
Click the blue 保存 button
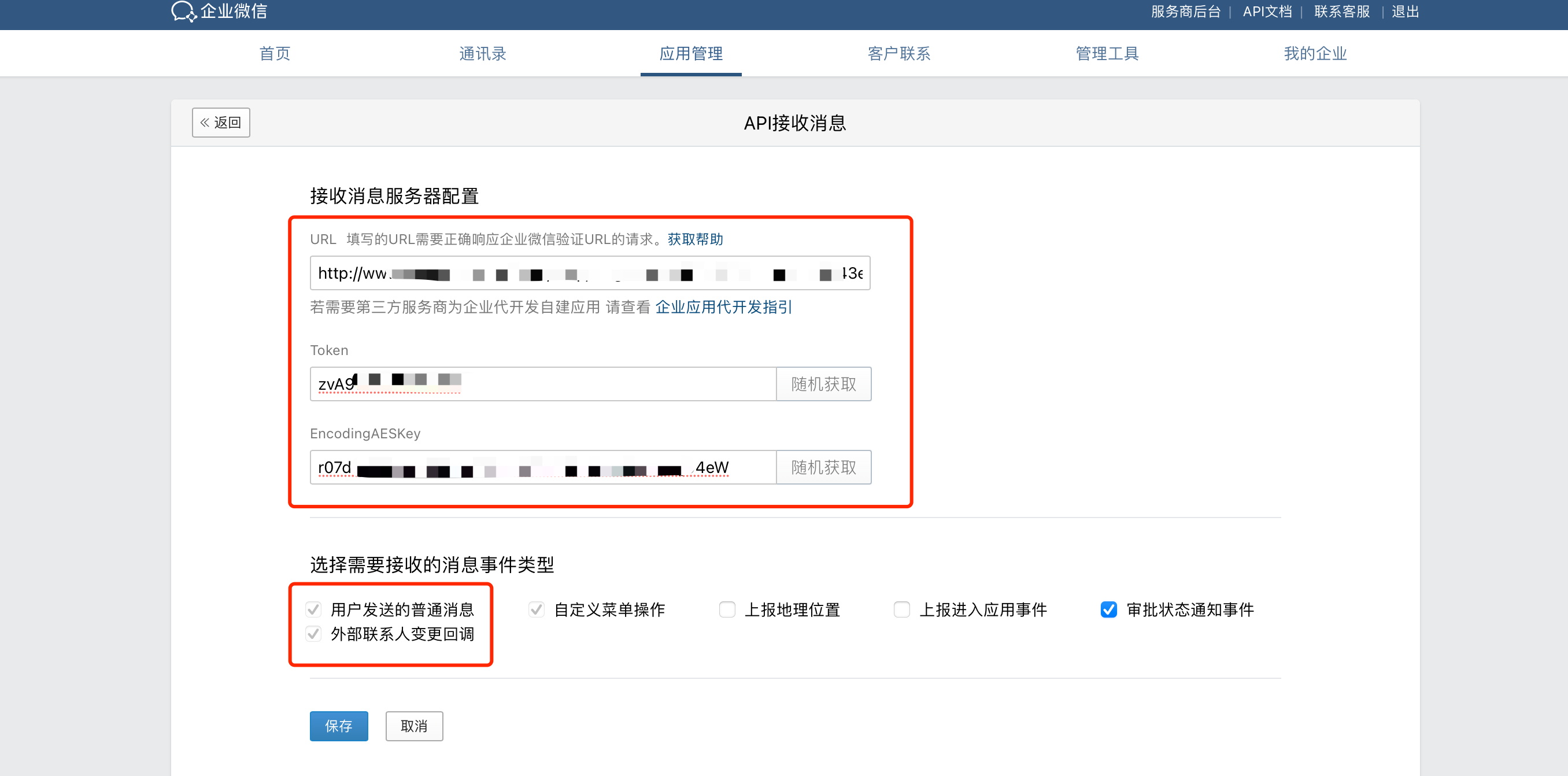(338, 726)
